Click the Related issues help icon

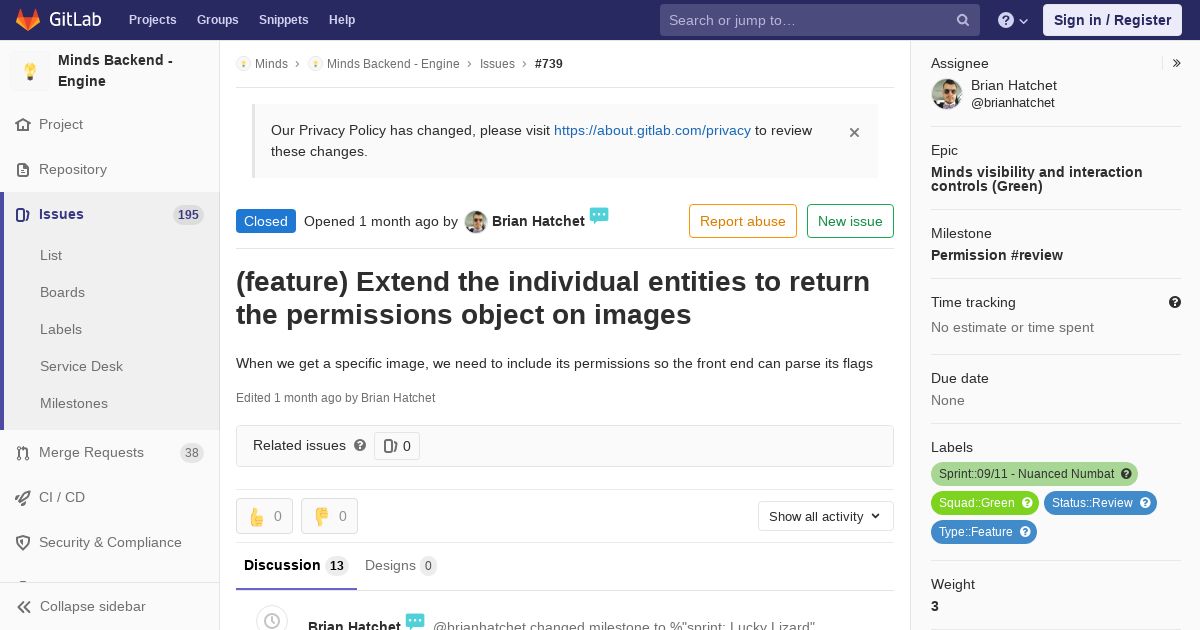(x=360, y=445)
